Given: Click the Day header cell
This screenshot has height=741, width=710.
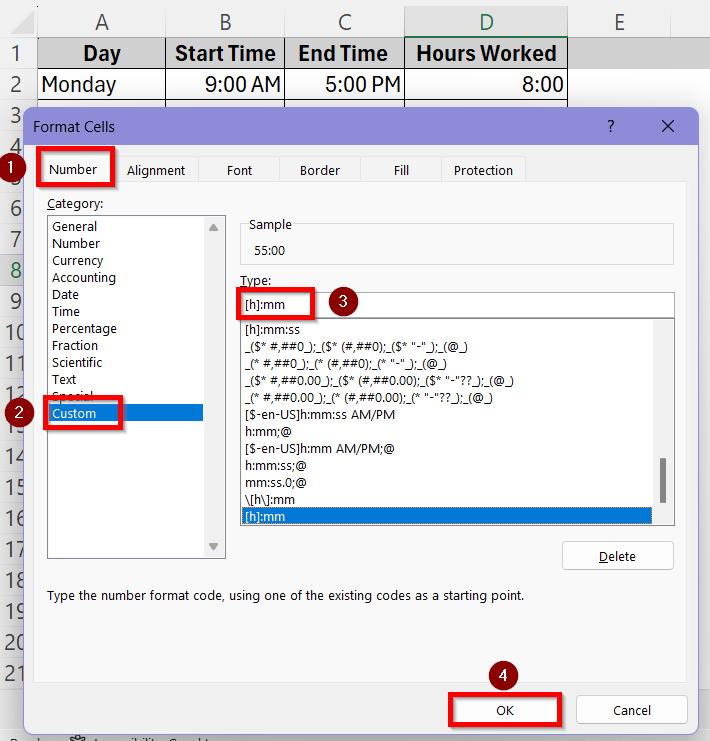Looking at the screenshot, I should 102,53.
